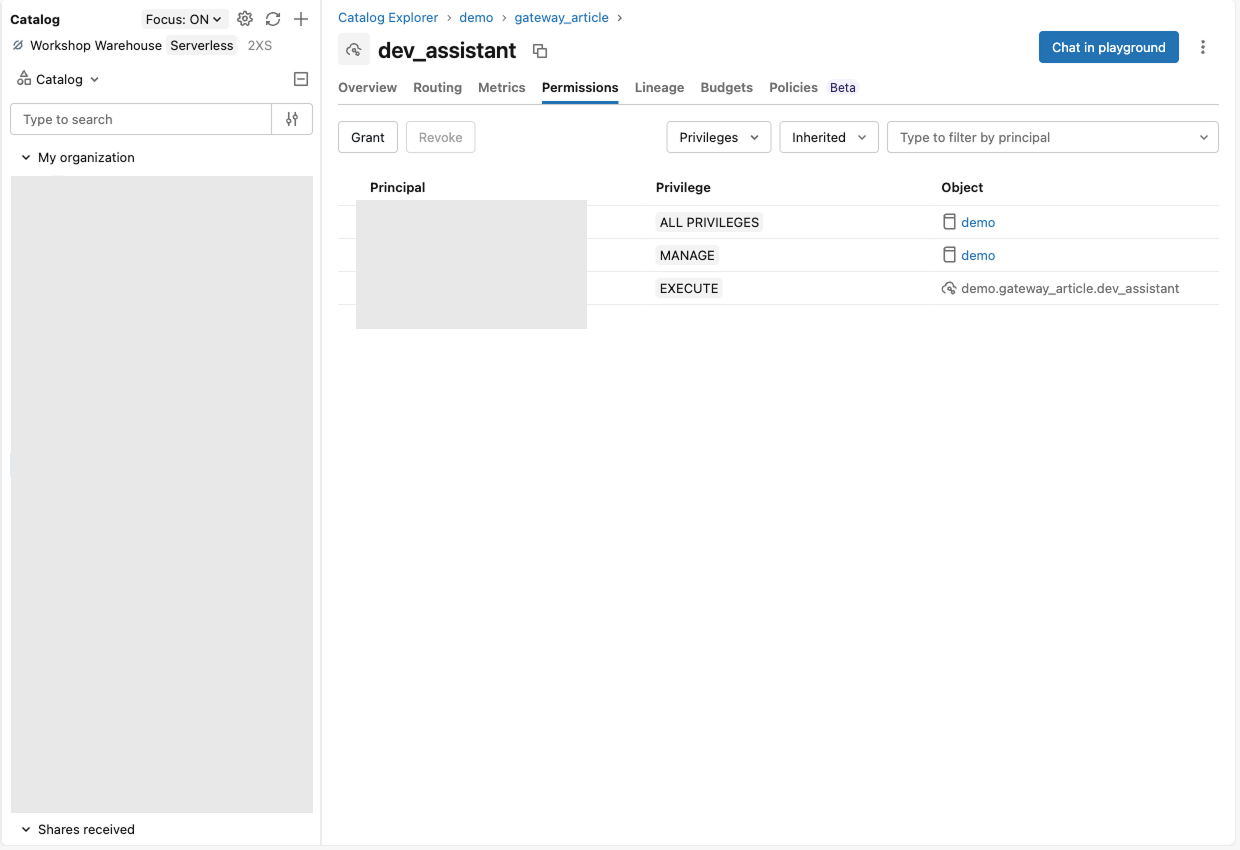Screen dimensions: 1240x850
Task: Go to Catalog Explorer breadcrumb
Action: [388, 17]
